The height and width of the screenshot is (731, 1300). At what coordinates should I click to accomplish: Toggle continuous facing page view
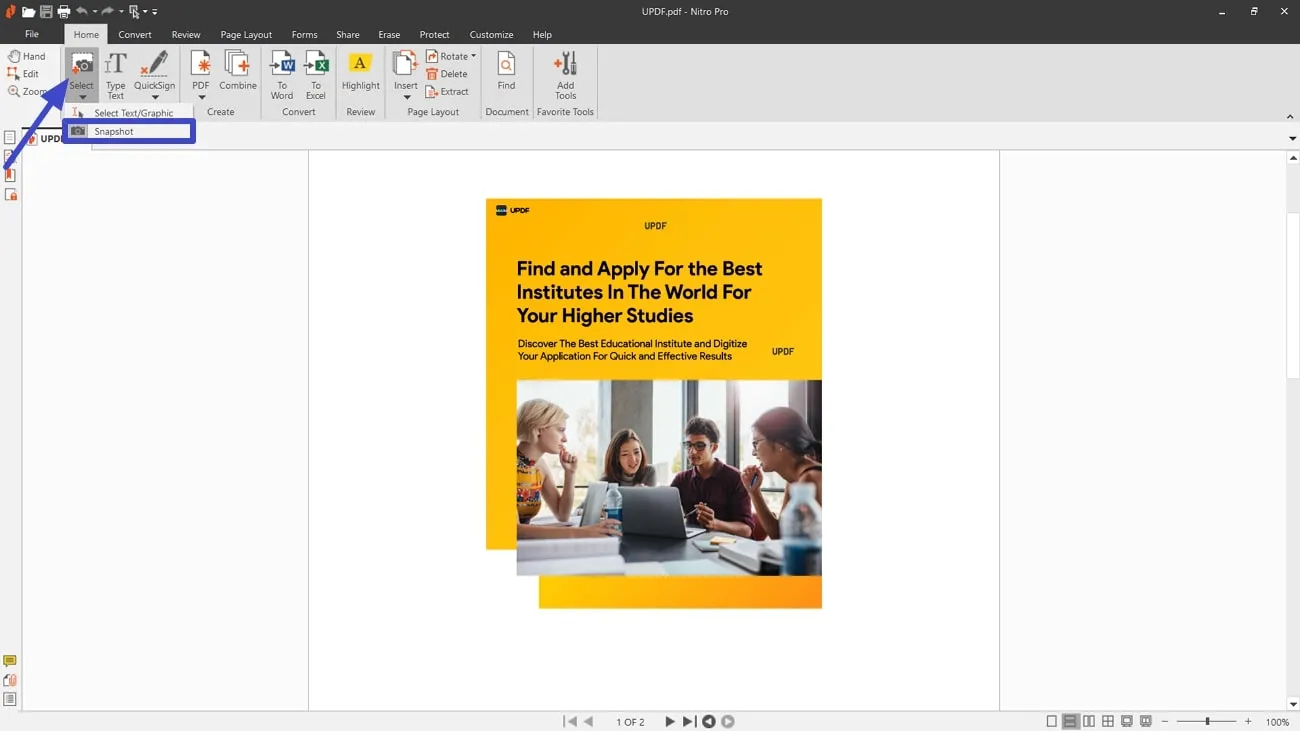click(1108, 720)
